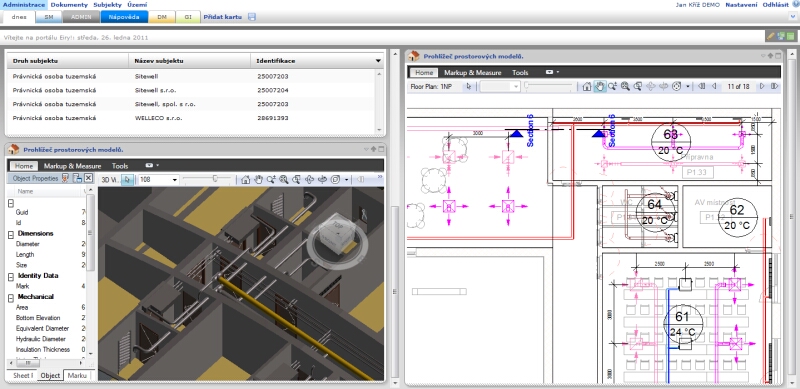Click the Přidat kartu link
Image resolution: width=800 pixels, height=389 pixels.
pos(222,17)
